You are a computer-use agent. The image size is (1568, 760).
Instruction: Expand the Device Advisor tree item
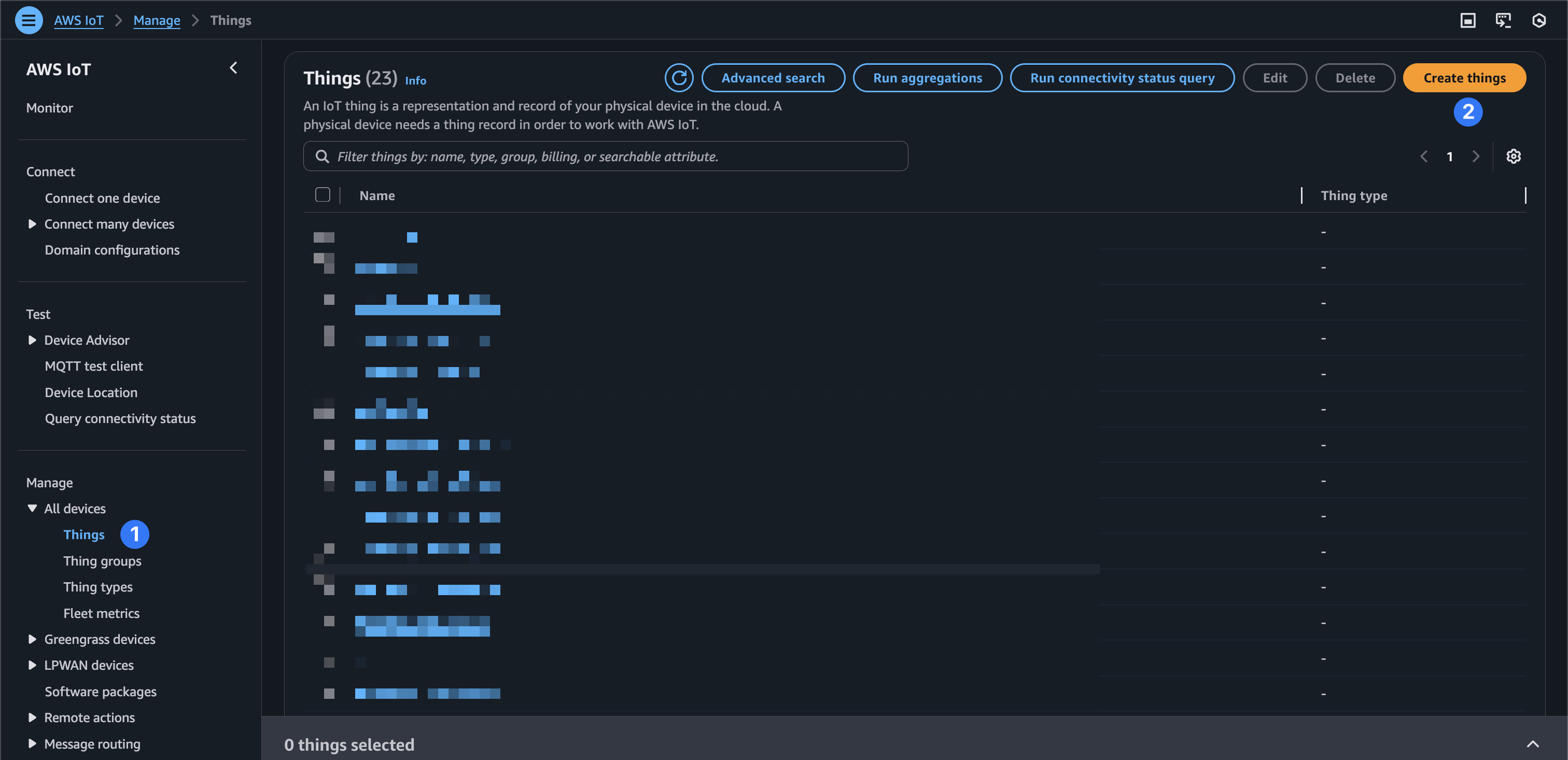point(32,340)
